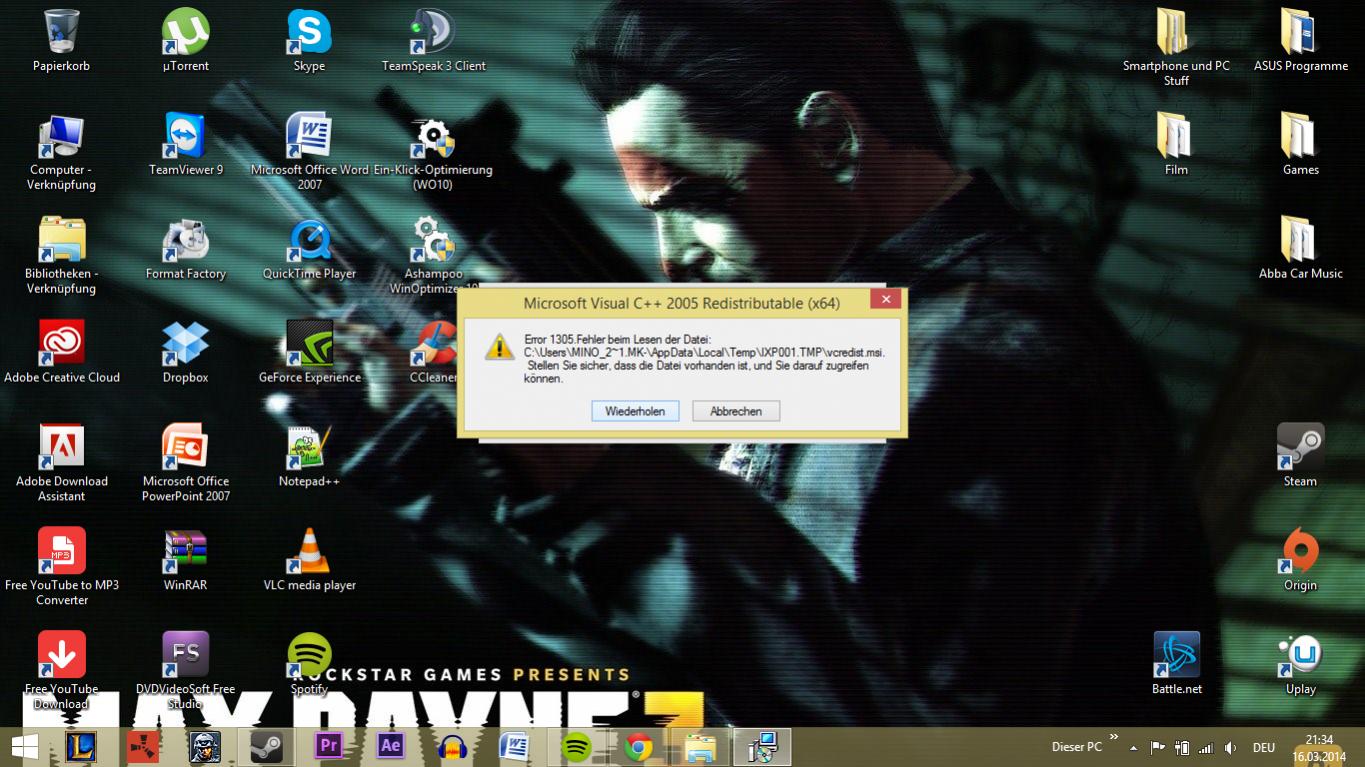This screenshot has height=767, width=1365.
Task: Change DEU input language indicator
Action: 1263,748
